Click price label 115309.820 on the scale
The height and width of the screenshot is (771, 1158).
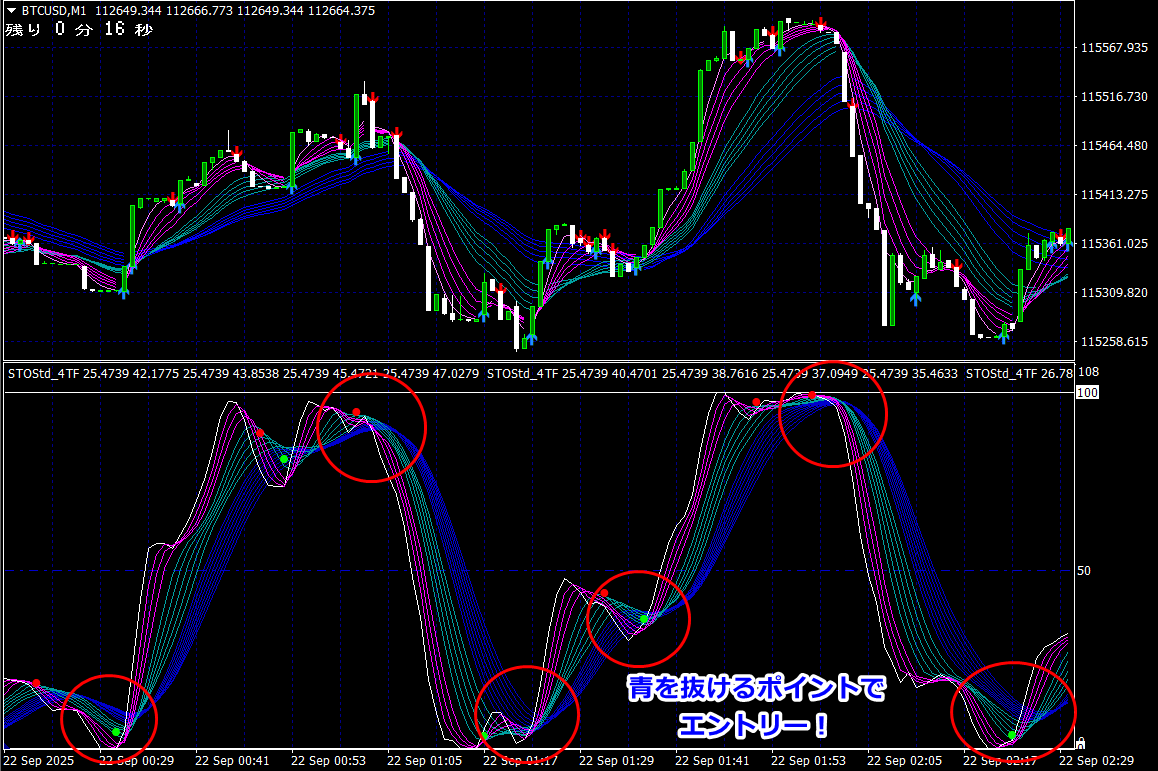coord(1114,293)
